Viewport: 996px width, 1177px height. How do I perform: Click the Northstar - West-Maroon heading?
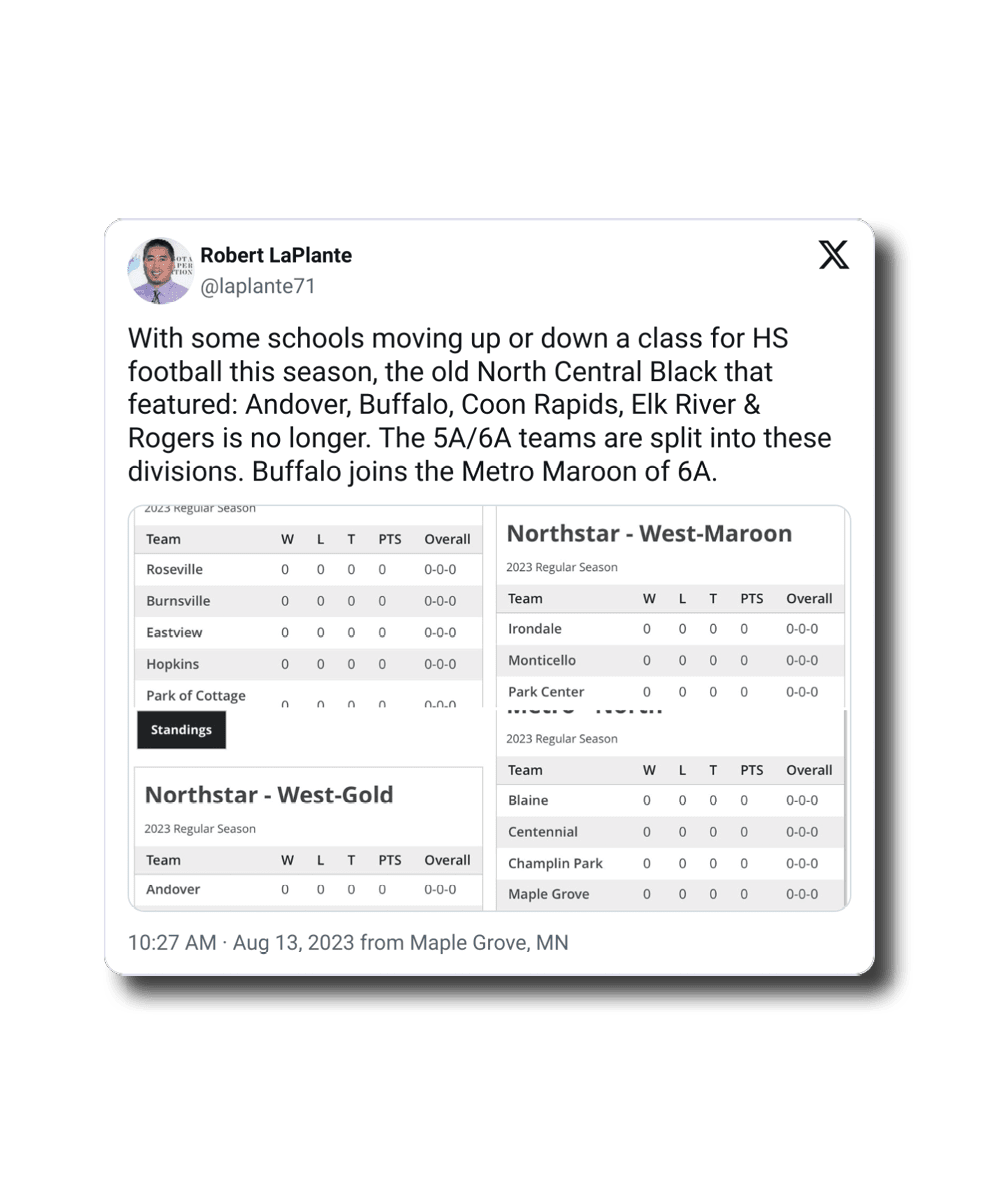point(649,534)
